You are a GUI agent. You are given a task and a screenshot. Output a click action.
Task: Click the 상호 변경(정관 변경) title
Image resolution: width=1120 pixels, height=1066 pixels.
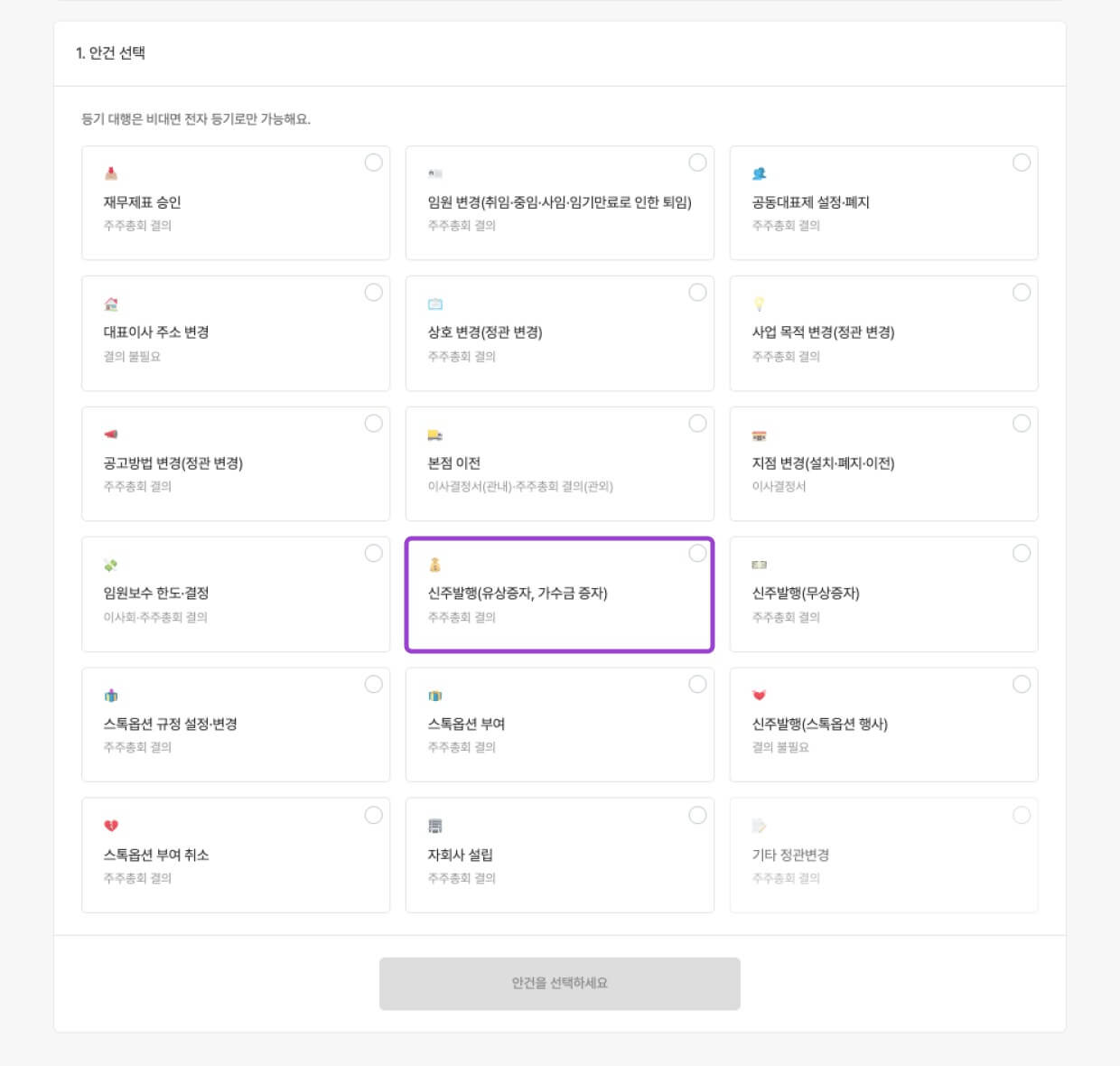pyautogui.click(x=485, y=332)
